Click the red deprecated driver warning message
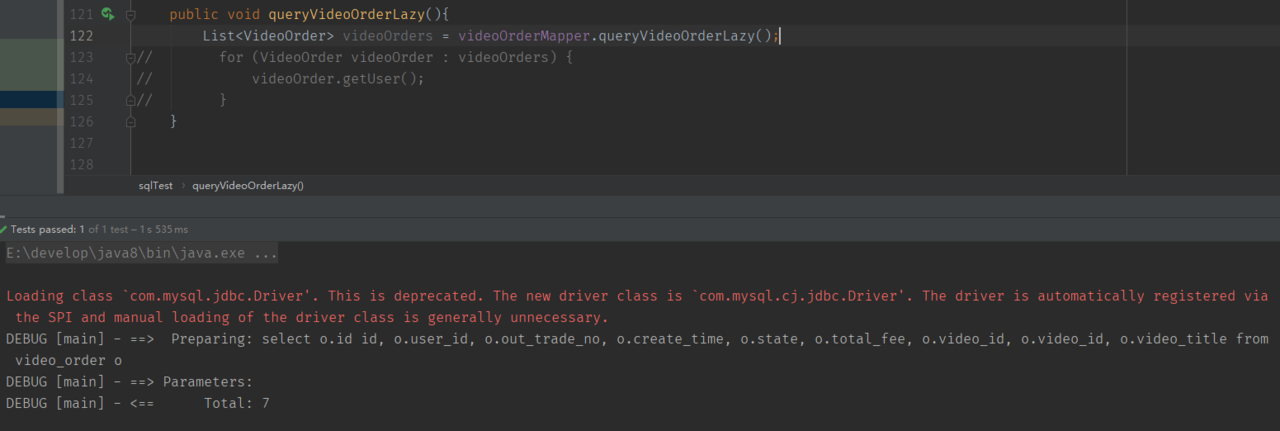1280x431 pixels. [637, 307]
